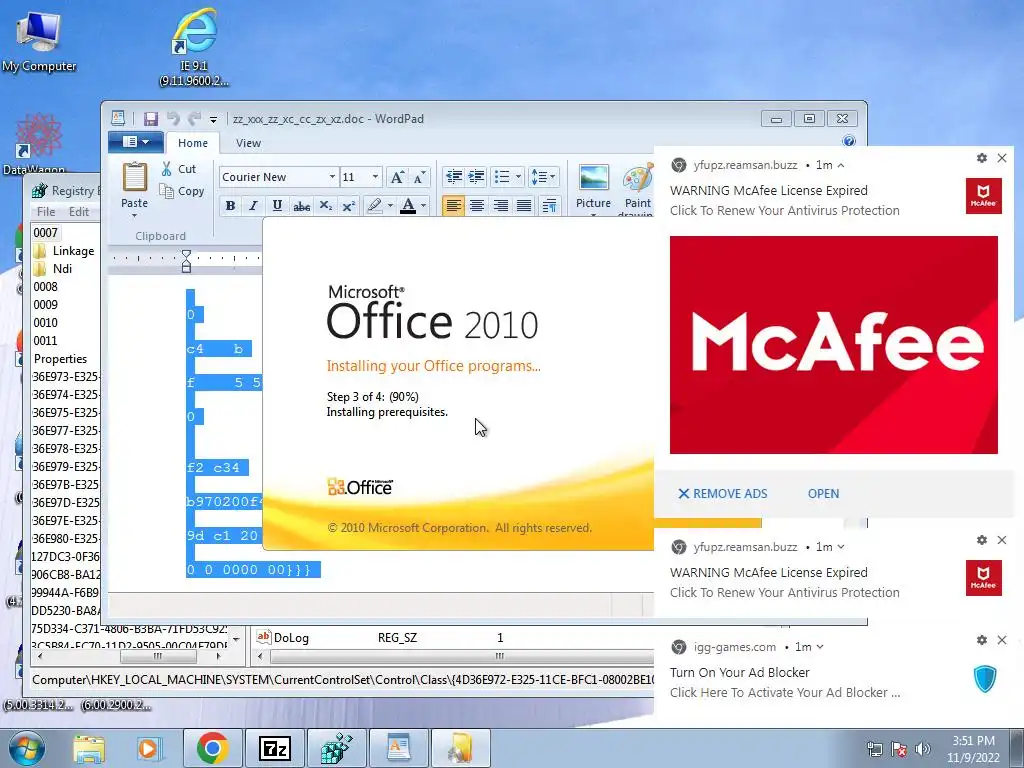Viewport: 1024px width, 768px height.
Task: Click the Save icon in WordPad's quick access toolbar
Action: (151, 119)
